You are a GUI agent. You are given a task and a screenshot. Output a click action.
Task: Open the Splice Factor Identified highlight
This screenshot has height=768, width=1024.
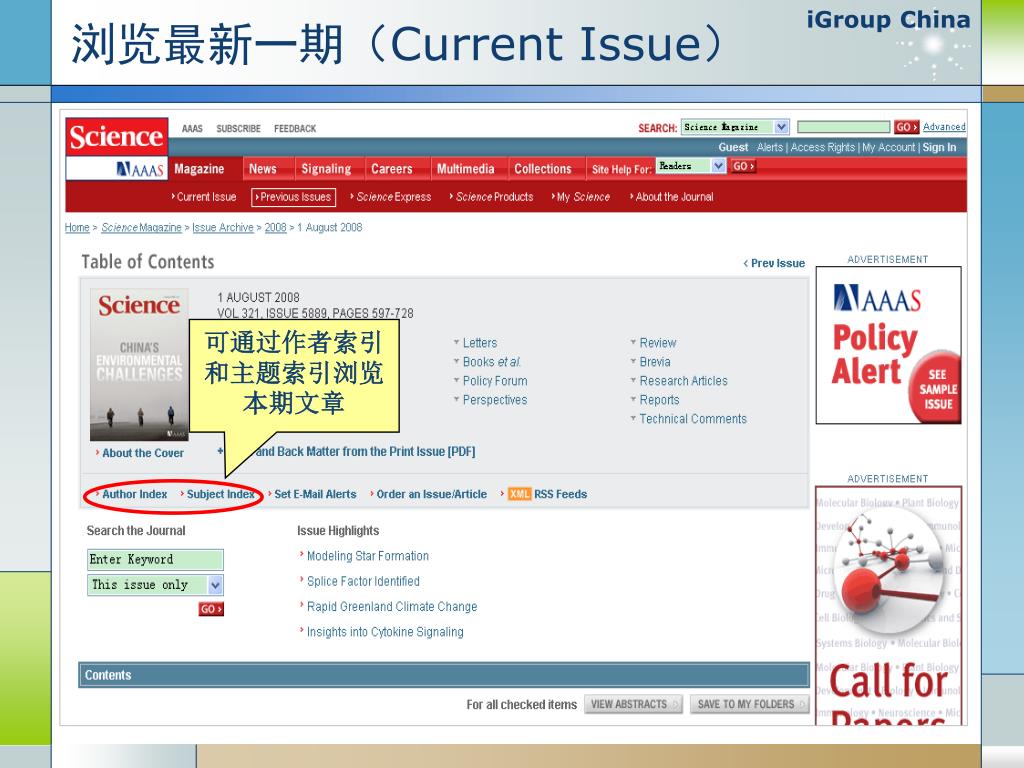363,581
